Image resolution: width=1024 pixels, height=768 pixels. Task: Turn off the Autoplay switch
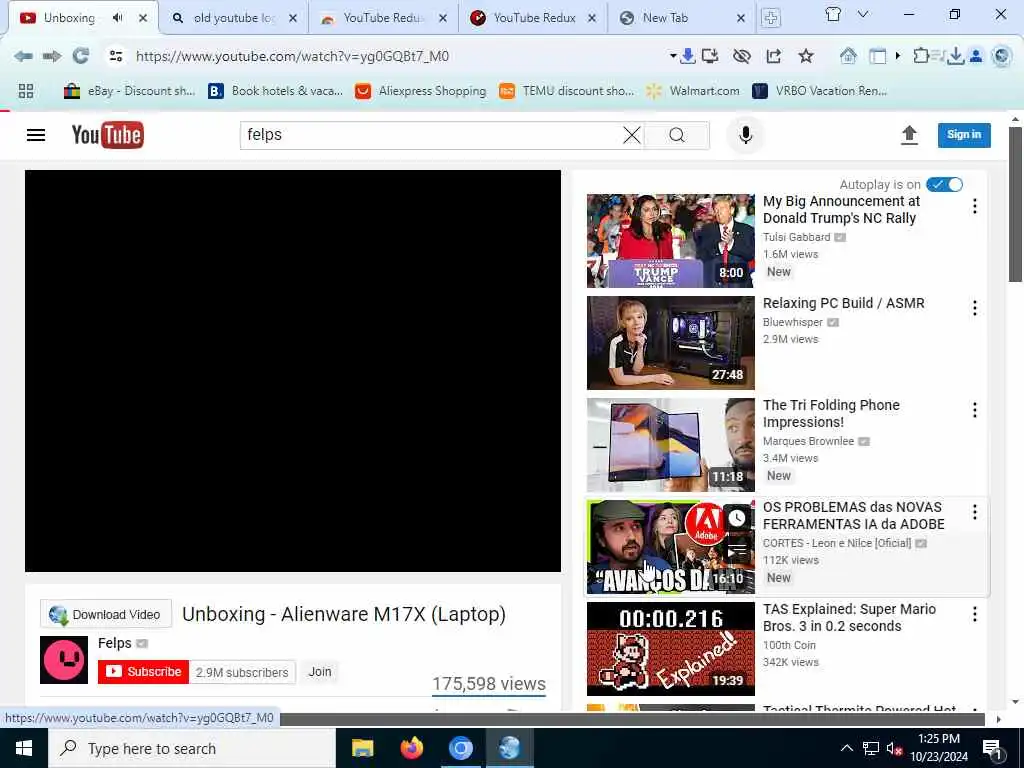coord(944,185)
